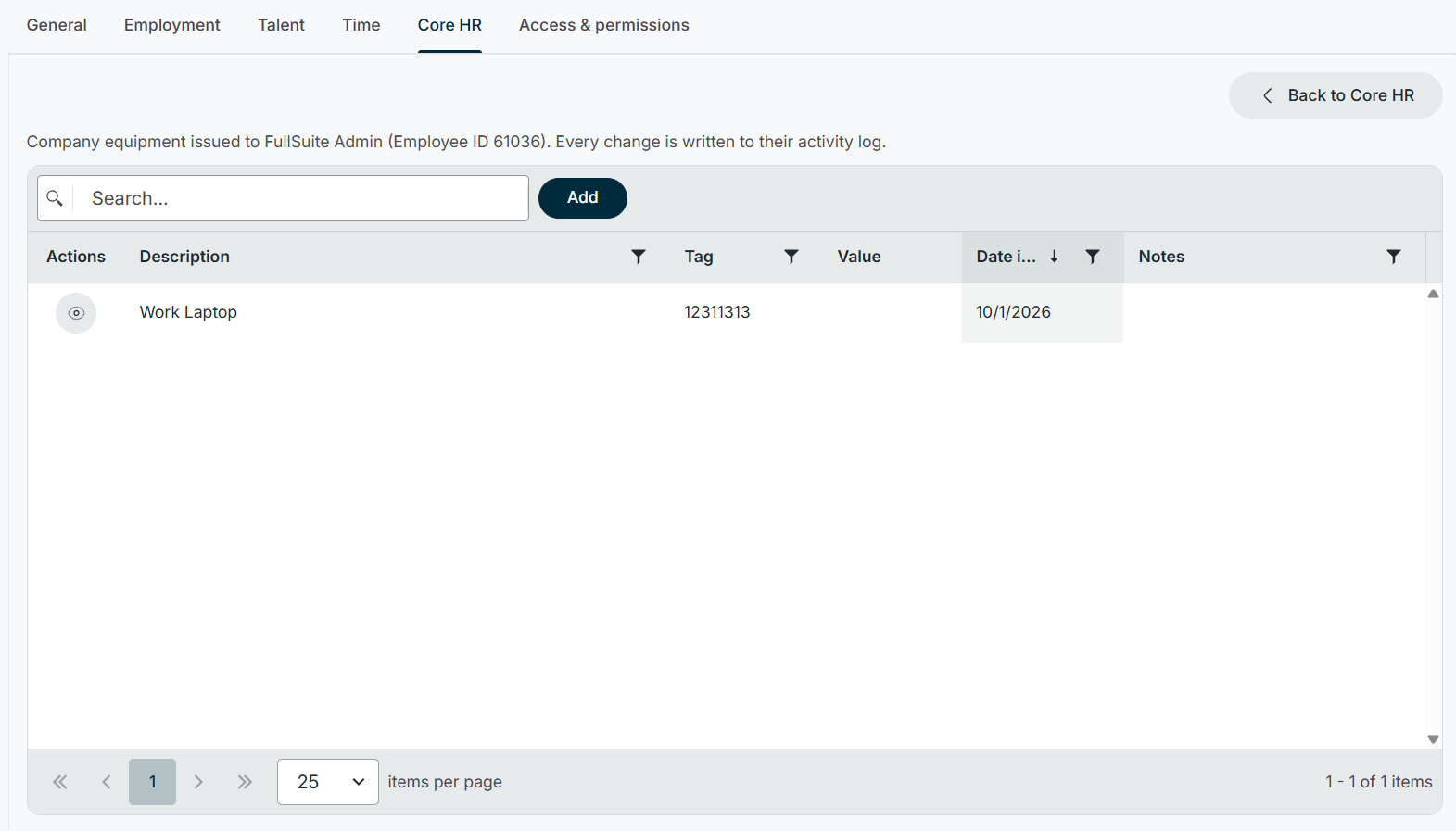1456x831 pixels.
Task: Go to first page with double-left arrows
Action: tap(60, 782)
